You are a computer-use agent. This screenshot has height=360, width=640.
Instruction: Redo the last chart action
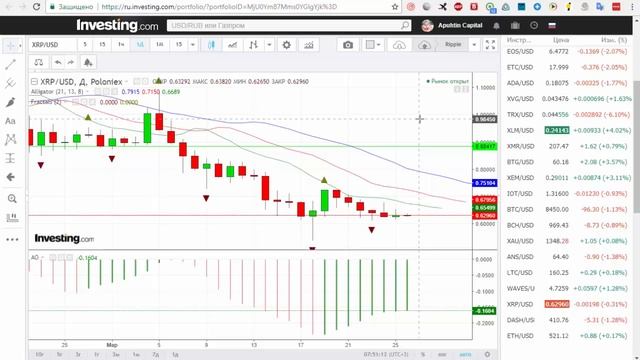pos(71,62)
